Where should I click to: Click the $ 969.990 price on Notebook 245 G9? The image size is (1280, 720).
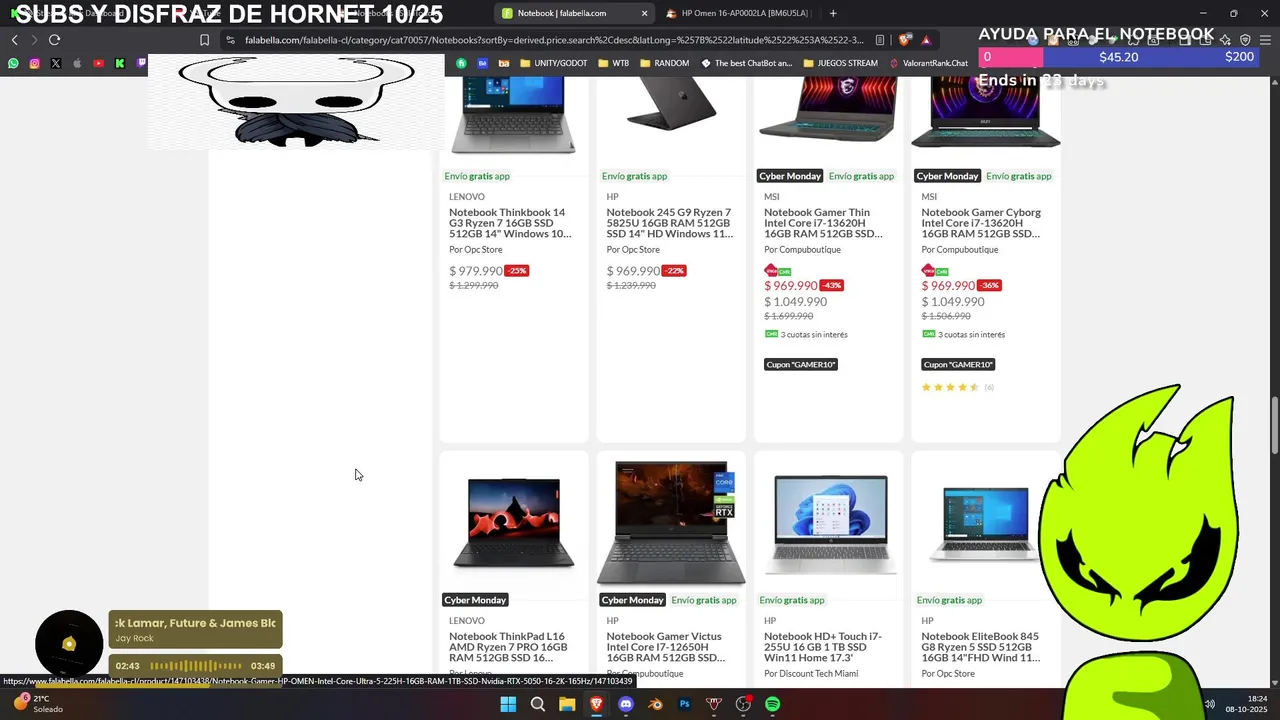633,271
